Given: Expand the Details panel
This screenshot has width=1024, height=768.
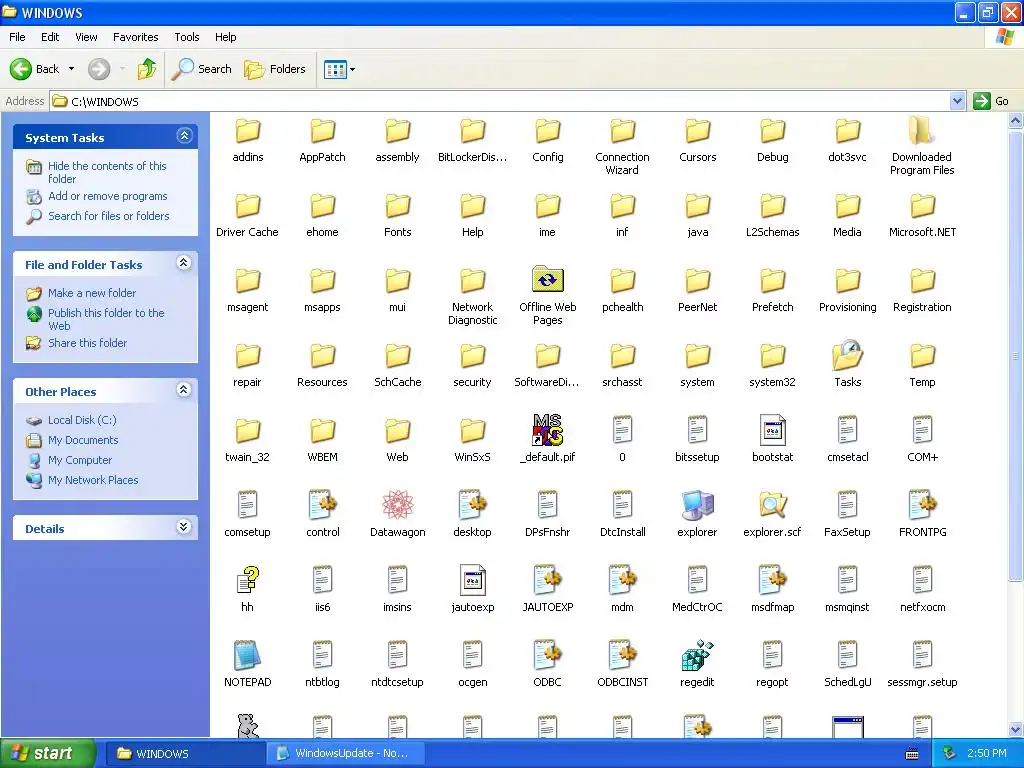Looking at the screenshot, I should coord(184,527).
